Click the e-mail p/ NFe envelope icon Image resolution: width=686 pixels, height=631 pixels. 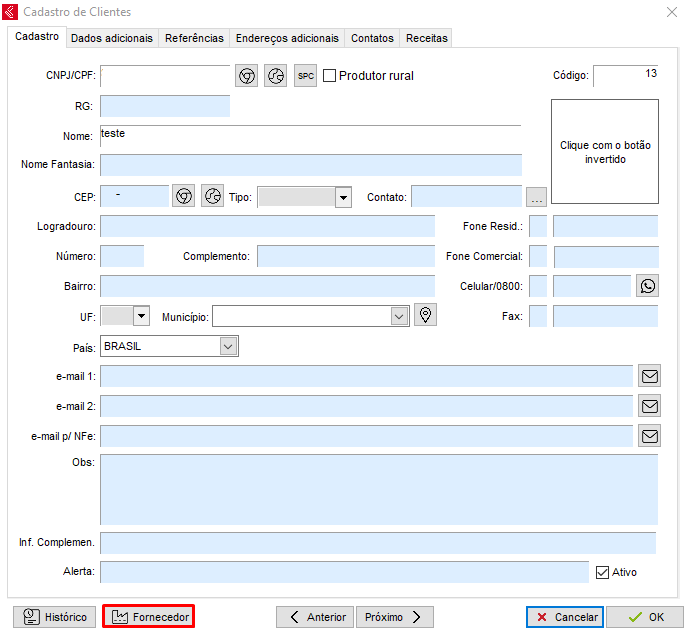click(x=650, y=436)
